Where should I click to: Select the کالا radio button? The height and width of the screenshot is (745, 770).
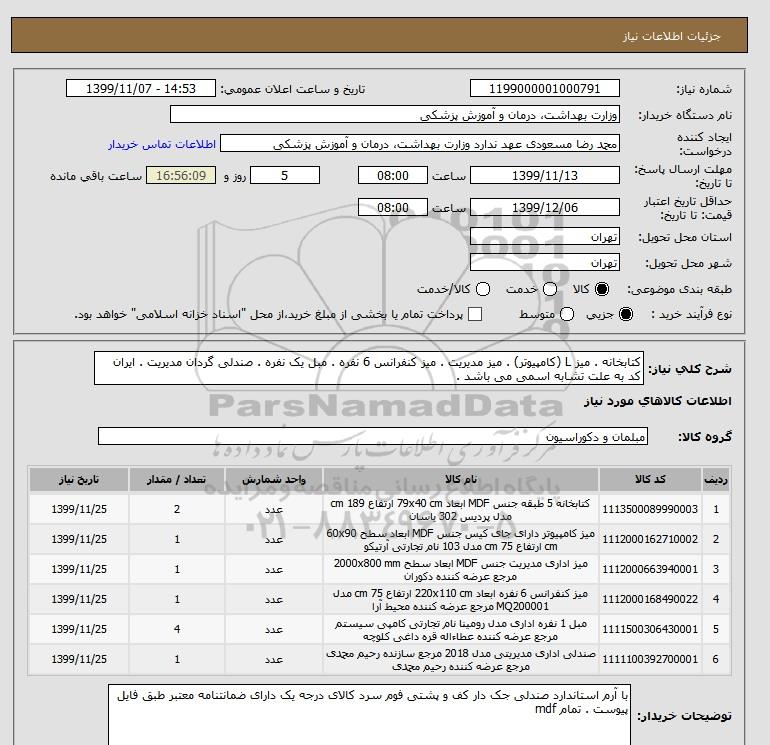pyautogui.click(x=602, y=289)
